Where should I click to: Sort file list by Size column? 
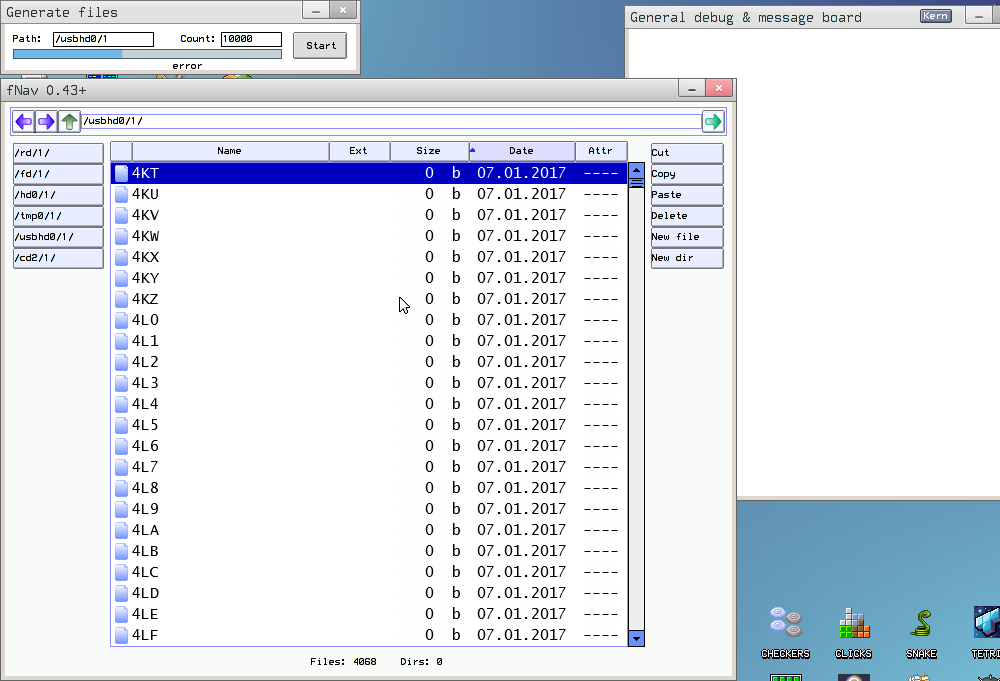[x=428, y=151]
